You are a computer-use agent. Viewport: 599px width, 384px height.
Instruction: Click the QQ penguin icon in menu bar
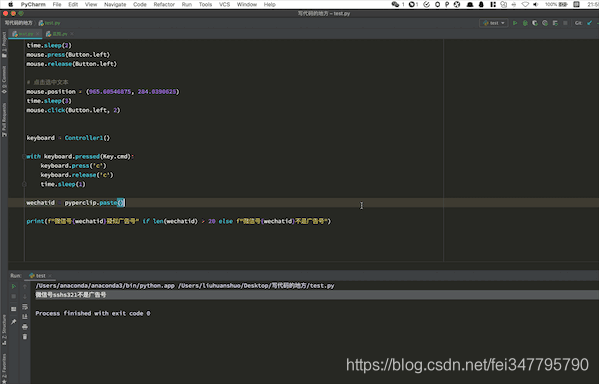pos(481,5)
